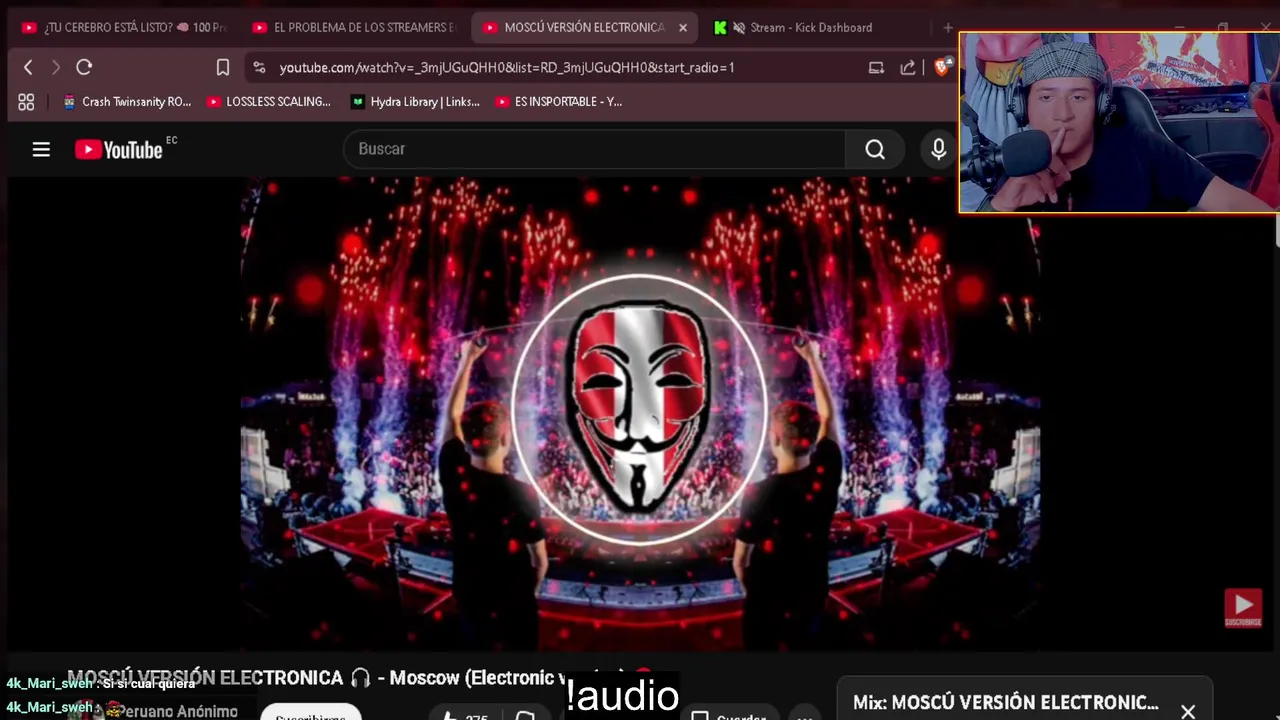This screenshot has width=1280, height=720.
Task: Open the ES INSPORTABLE - Y... bookmark
Action: tap(559, 101)
